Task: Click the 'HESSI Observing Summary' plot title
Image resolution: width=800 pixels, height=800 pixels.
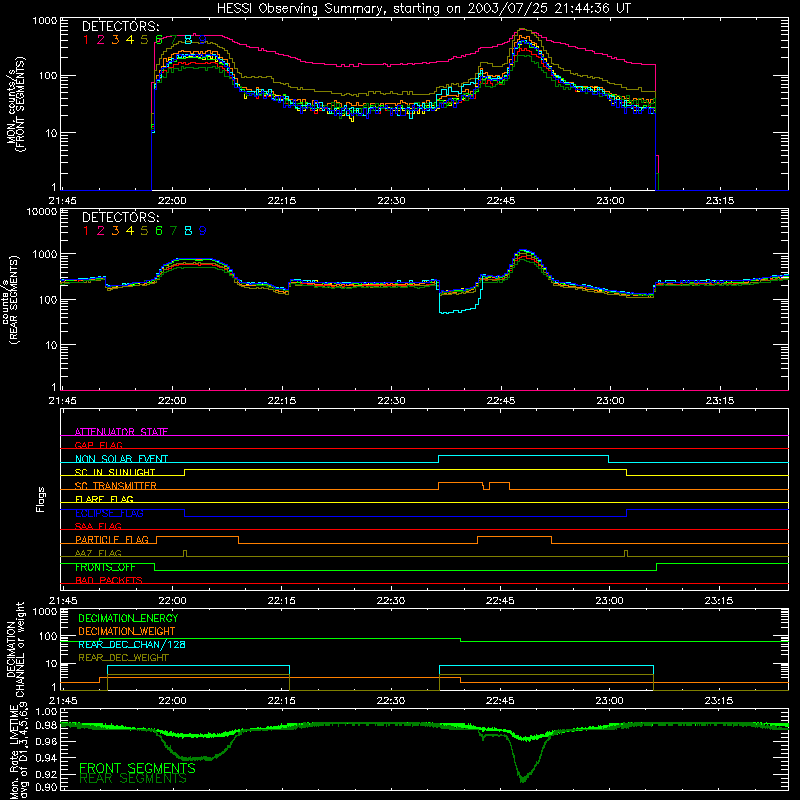Action: [x=423, y=9]
